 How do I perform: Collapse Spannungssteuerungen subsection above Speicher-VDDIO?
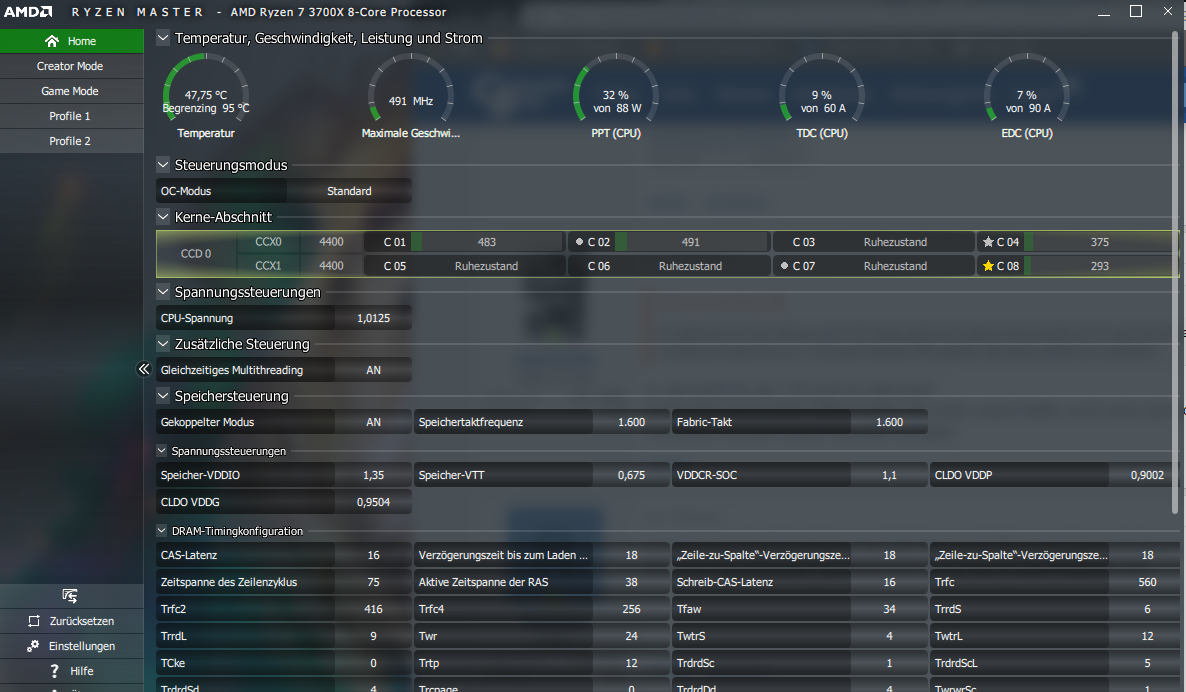tap(161, 451)
